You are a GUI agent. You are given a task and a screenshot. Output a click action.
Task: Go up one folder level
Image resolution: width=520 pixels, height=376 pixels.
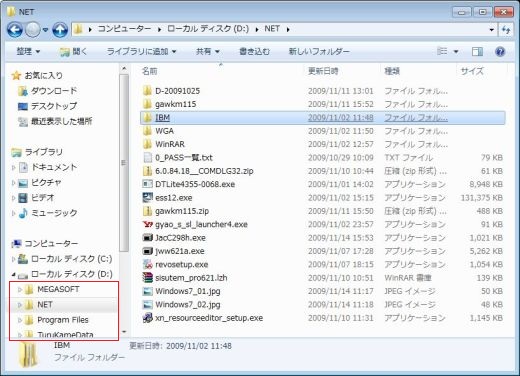(60, 30)
